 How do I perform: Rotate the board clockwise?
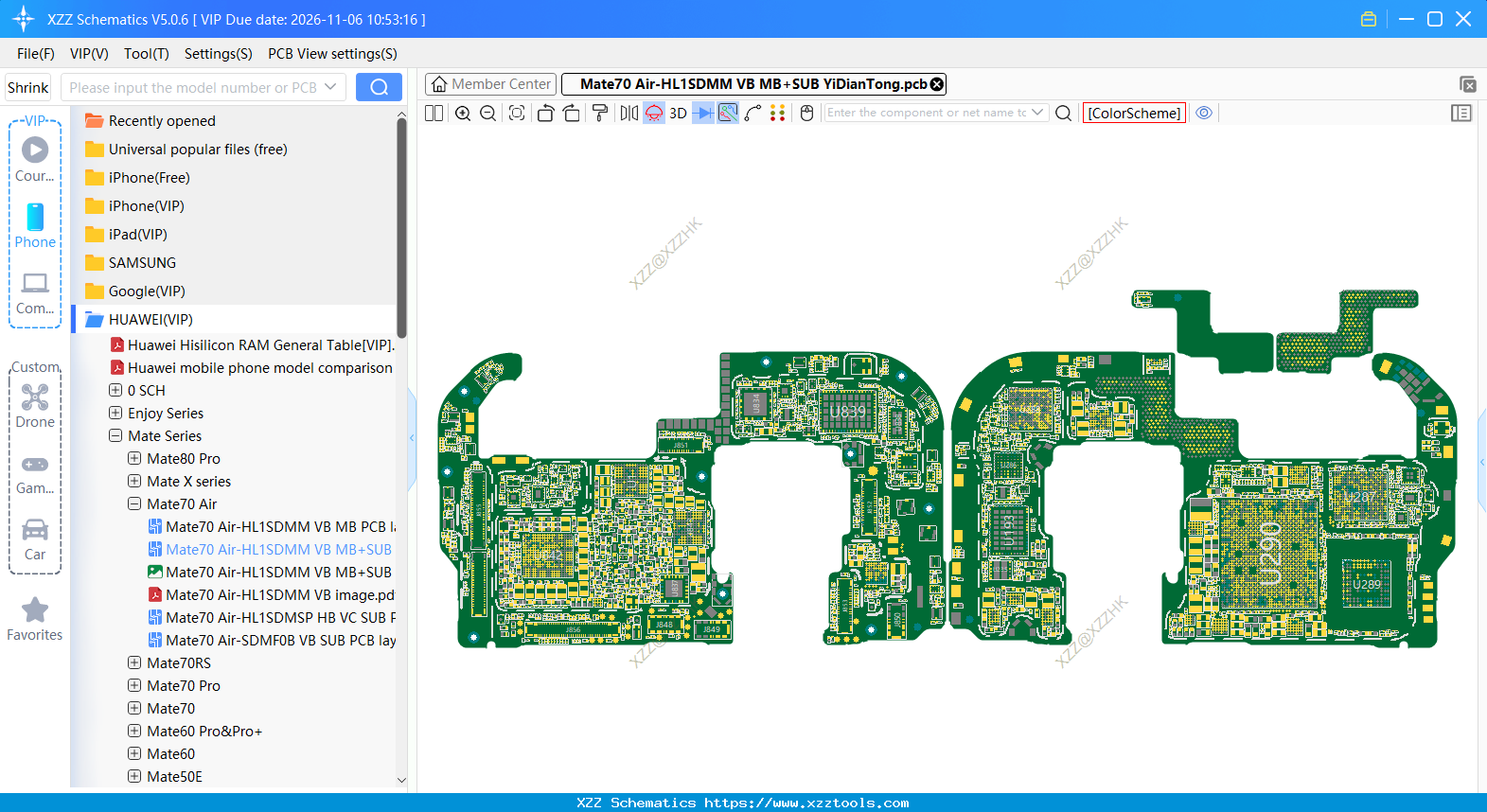click(x=572, y=114)
